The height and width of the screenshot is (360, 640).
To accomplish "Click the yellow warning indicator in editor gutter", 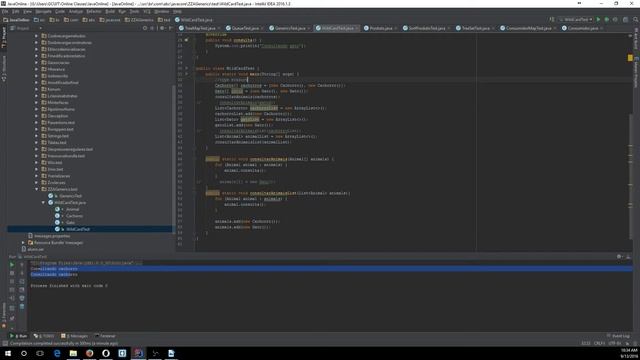I will (x=630, y=58).
